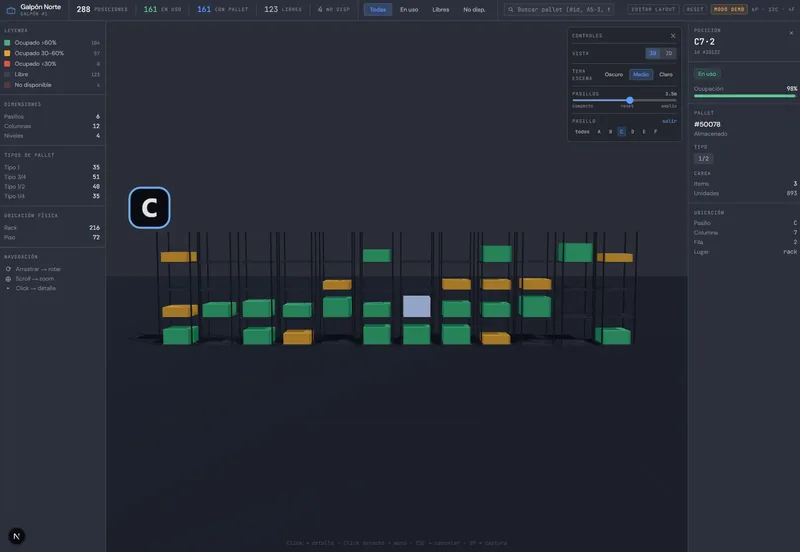Switch the view to 2D
Screen dimensions: 800x552
click(668, 53)
